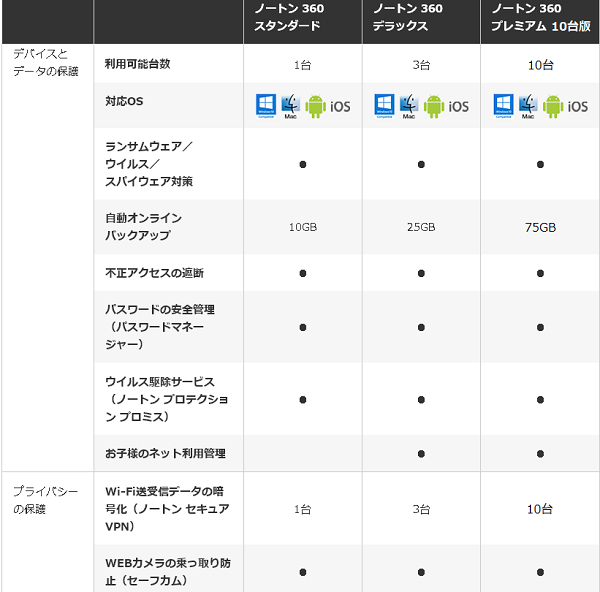Click 3台 in the VPN row
600x592 pixels.
pyautogui.click(x=421, y=509)
